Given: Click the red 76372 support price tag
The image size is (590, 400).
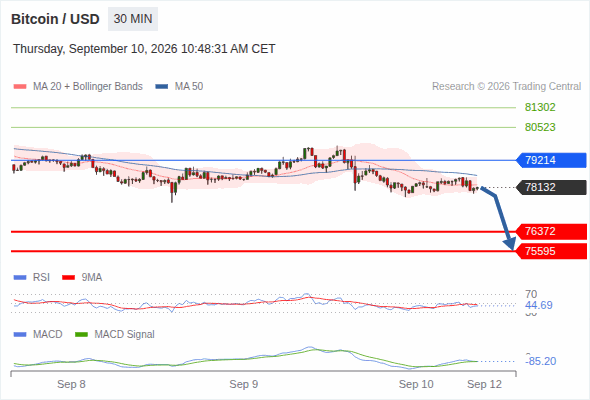Looking at the screenshot, I should point(551,231).
